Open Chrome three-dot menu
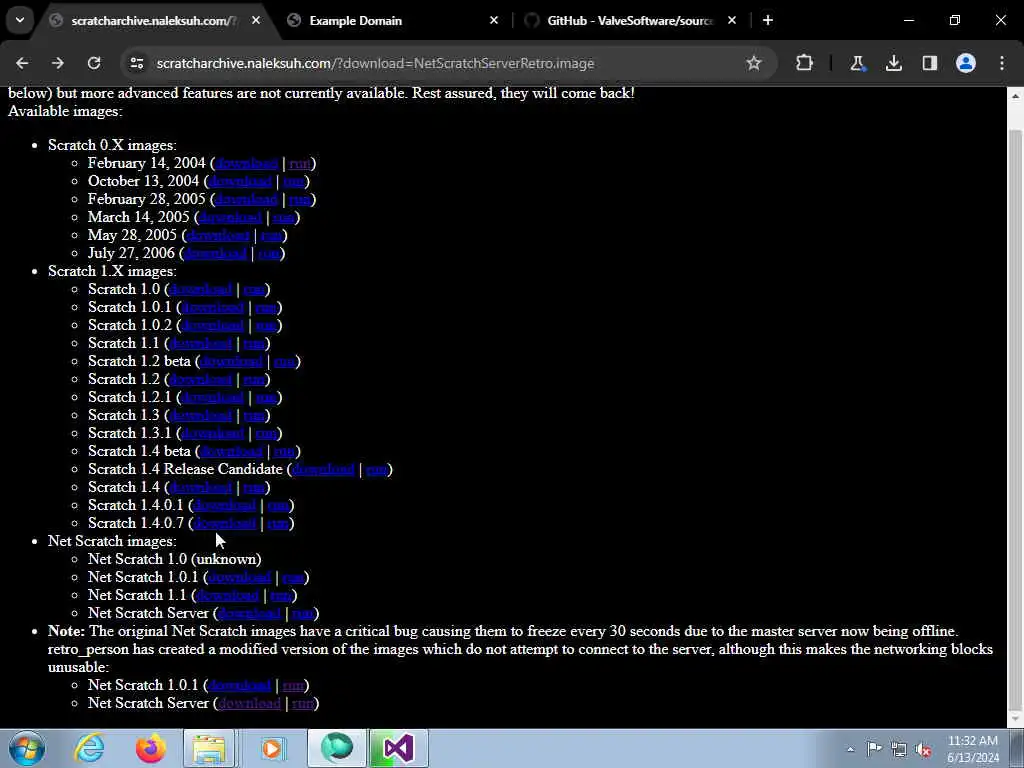The height and width of the screenshot is (768, 1024). pos(1002,63)
